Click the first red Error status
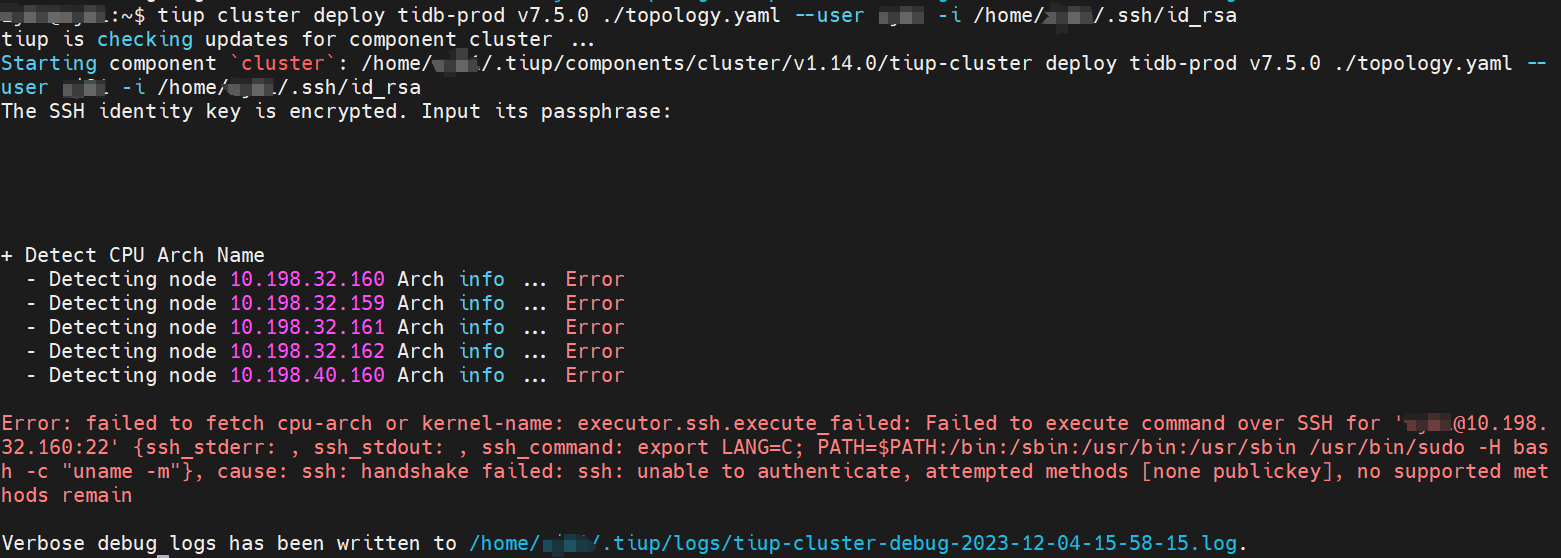 point(595,279)
